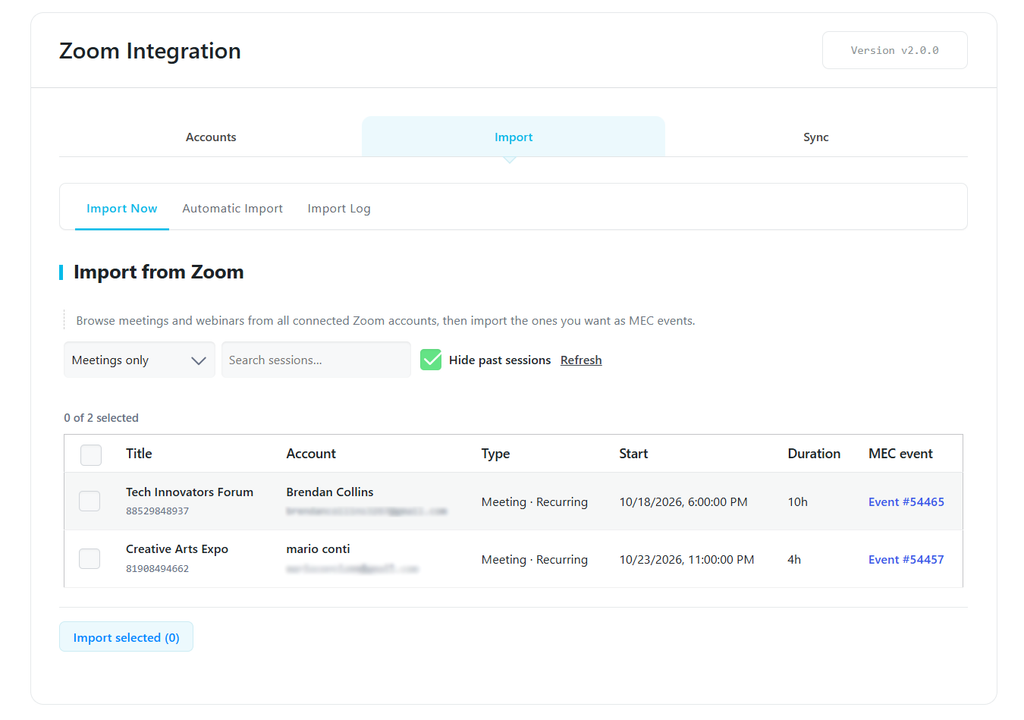
Task: Select the Import tab
Action: tap(513, 137)
